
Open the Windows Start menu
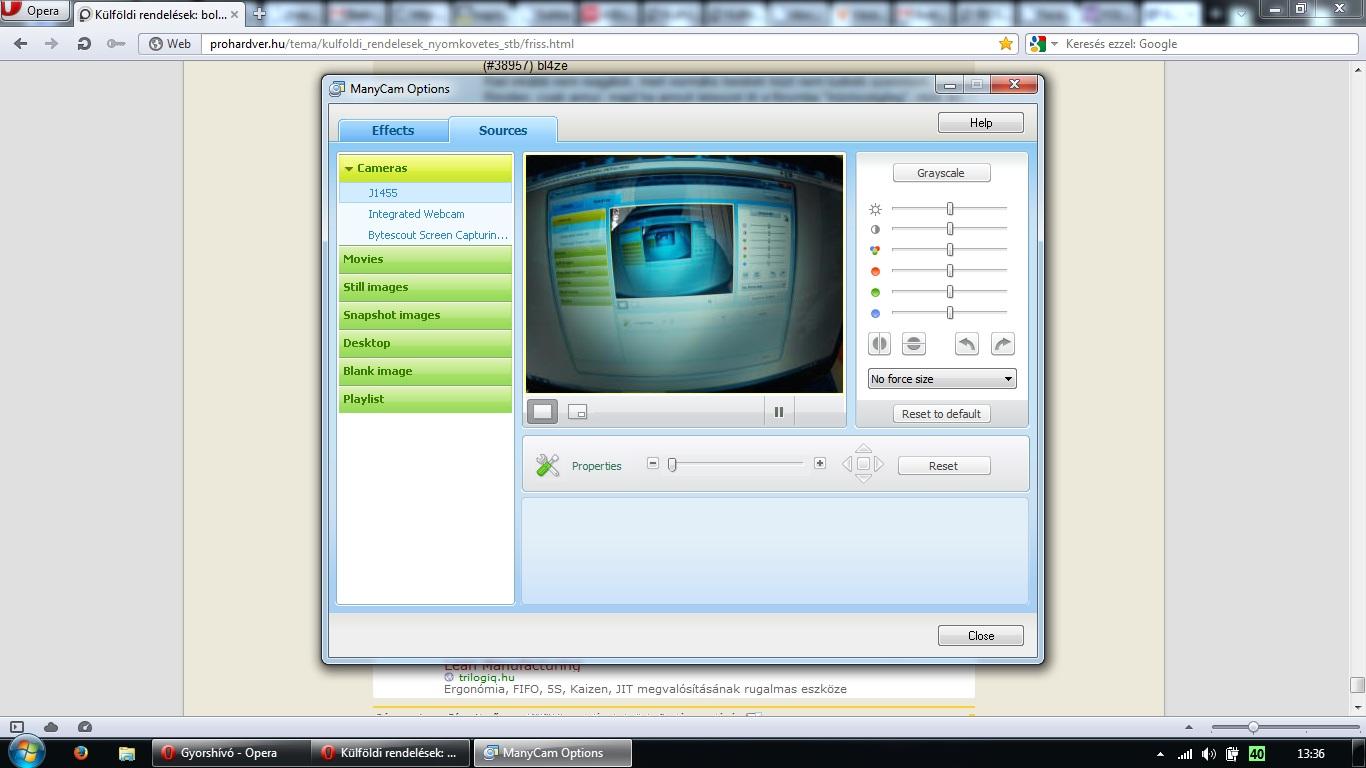click(26, 753)
